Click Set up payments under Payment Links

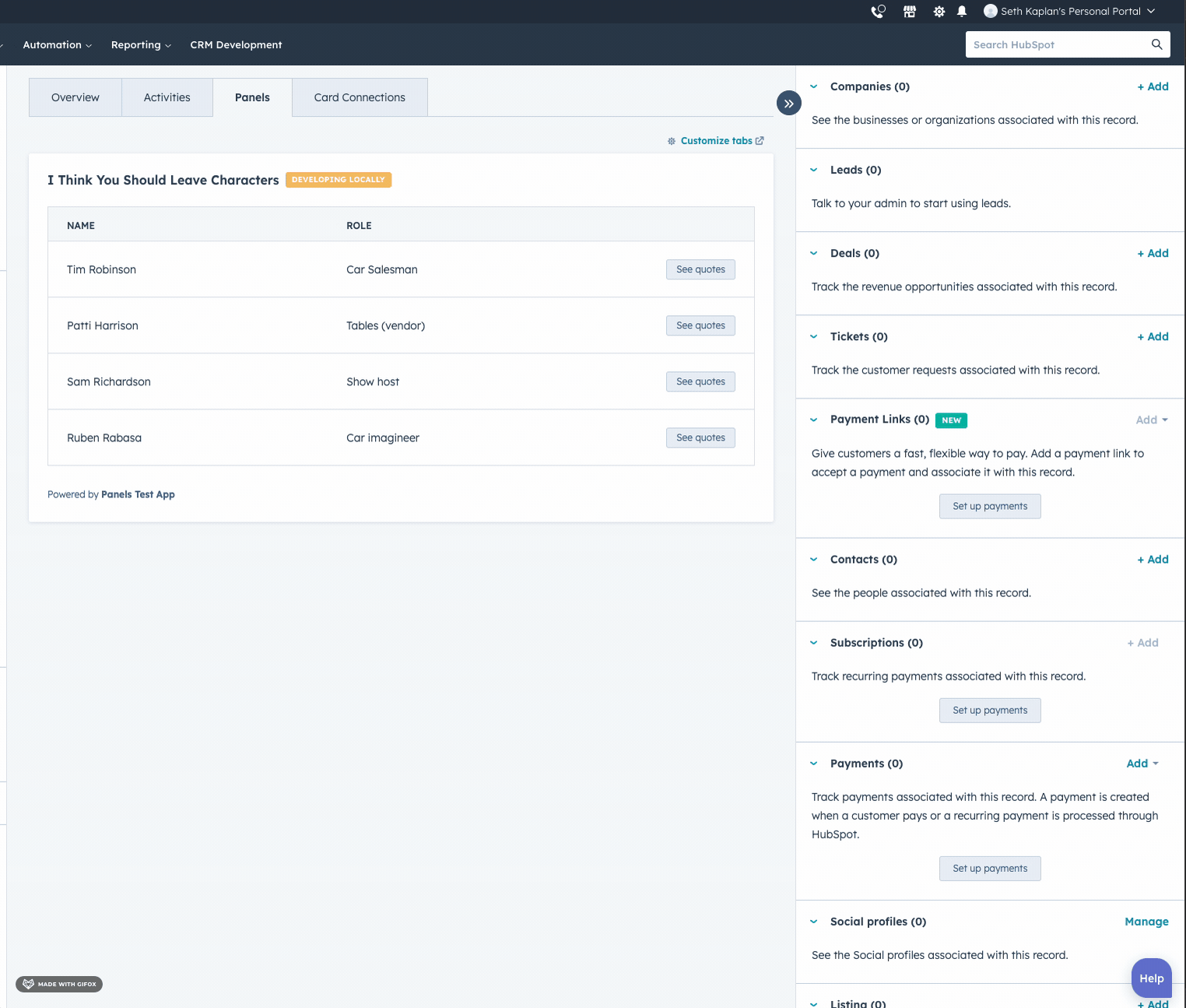(x=990, y=506)
